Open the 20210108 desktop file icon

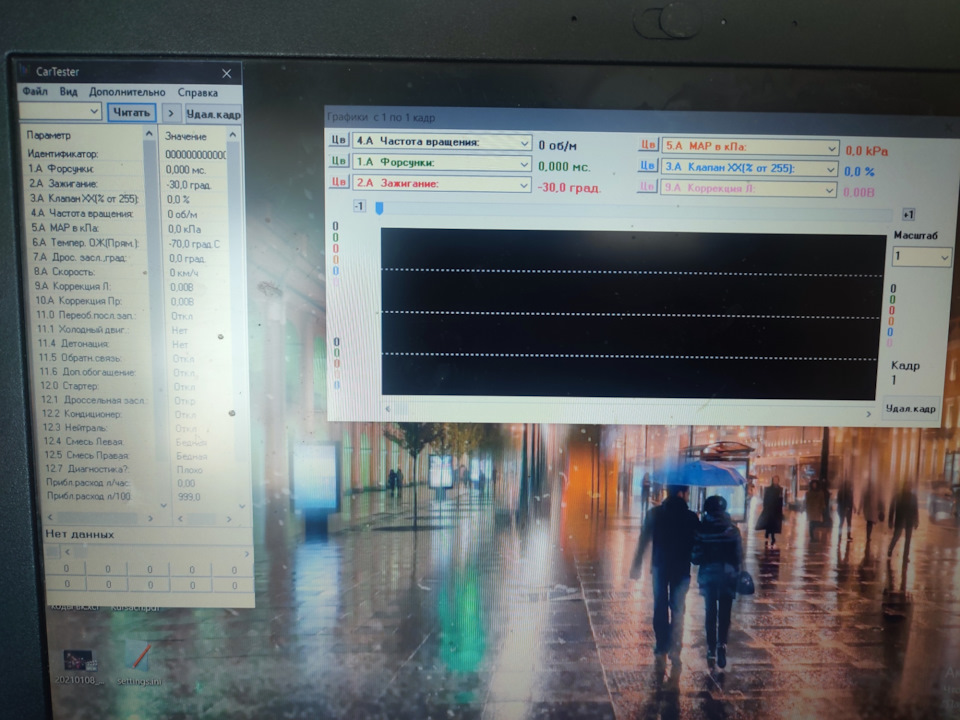point(80,666)
